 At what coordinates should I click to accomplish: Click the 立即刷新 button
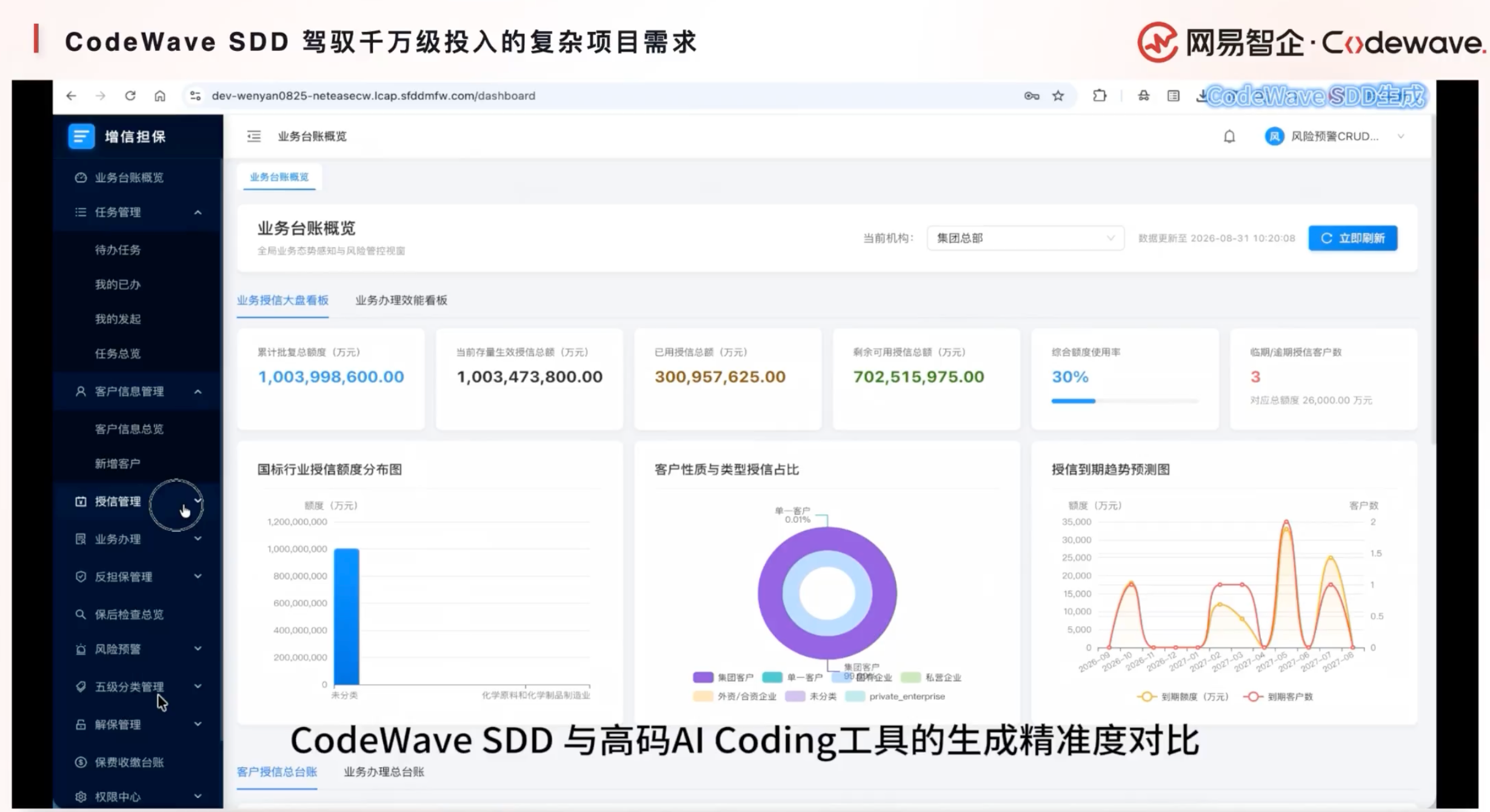coord(1352,238)
